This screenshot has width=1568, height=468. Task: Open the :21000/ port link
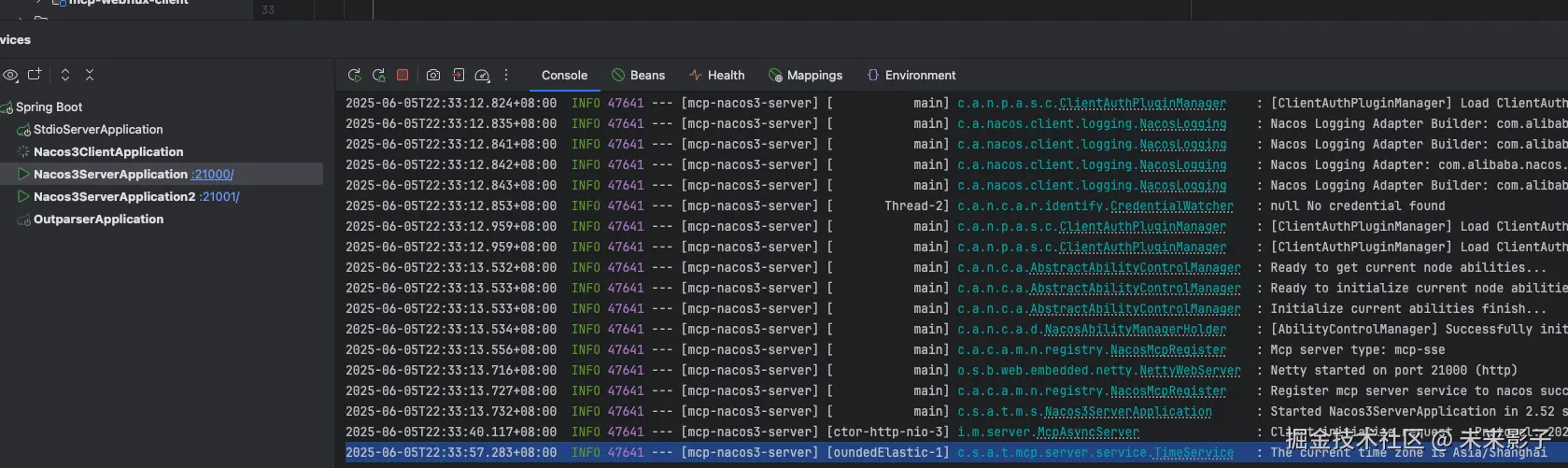coord(213,175)
